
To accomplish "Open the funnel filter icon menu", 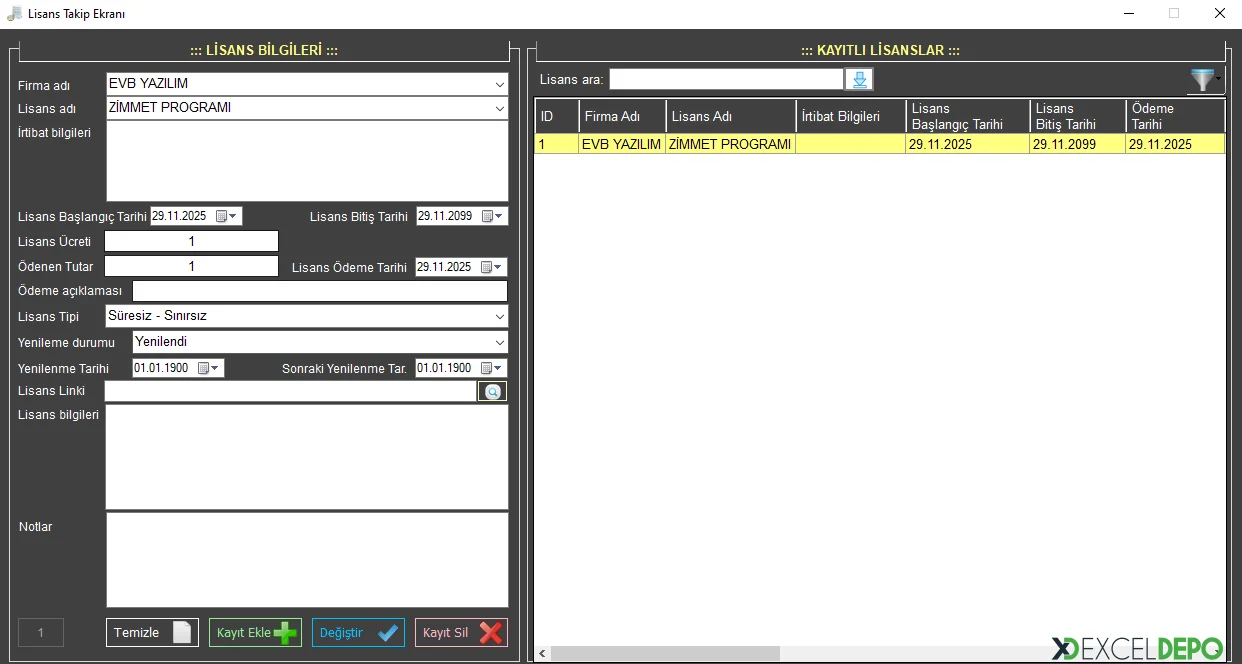I will tap(1203, 81).
